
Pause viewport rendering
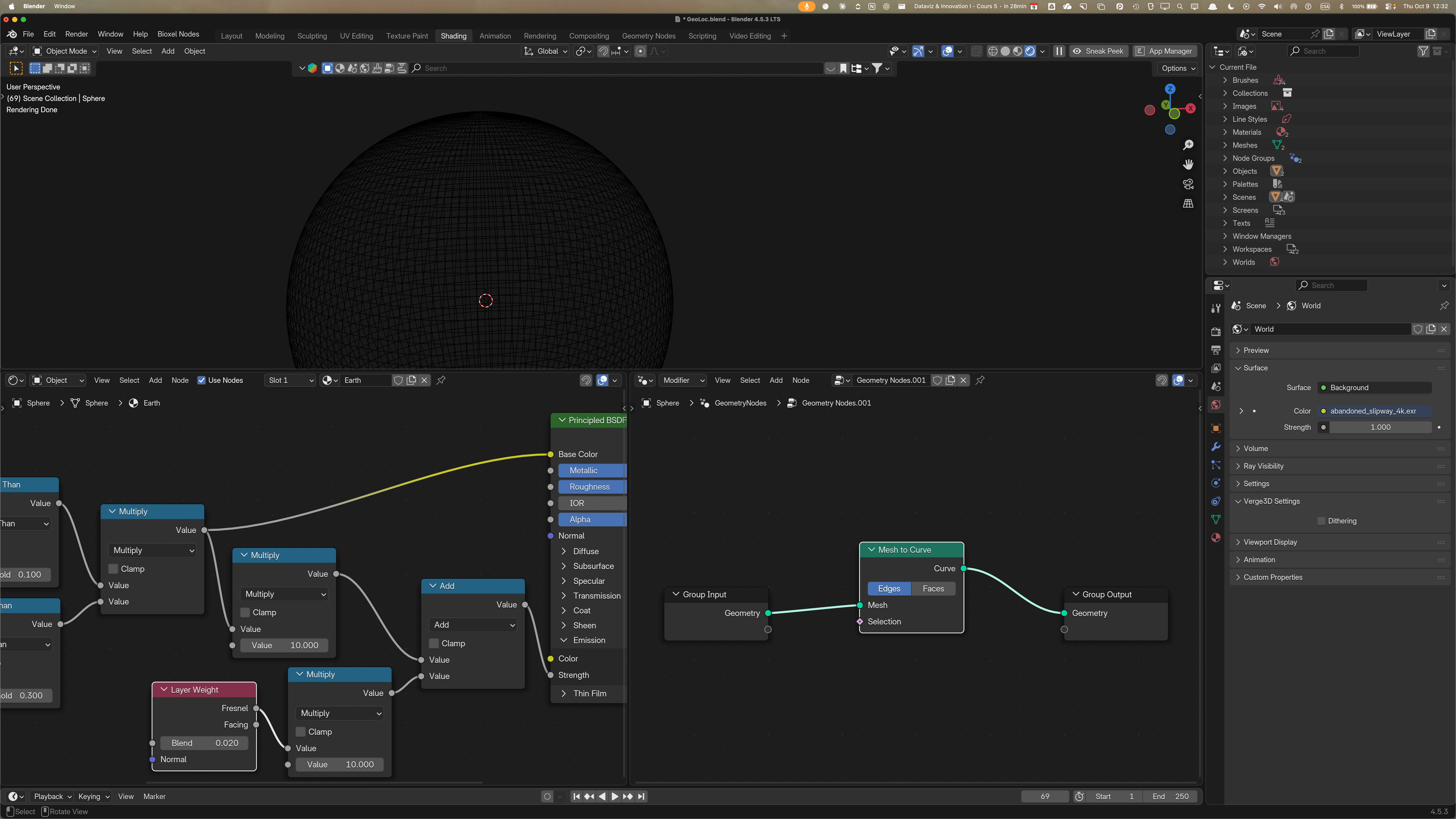click(x=1059, y=51)
